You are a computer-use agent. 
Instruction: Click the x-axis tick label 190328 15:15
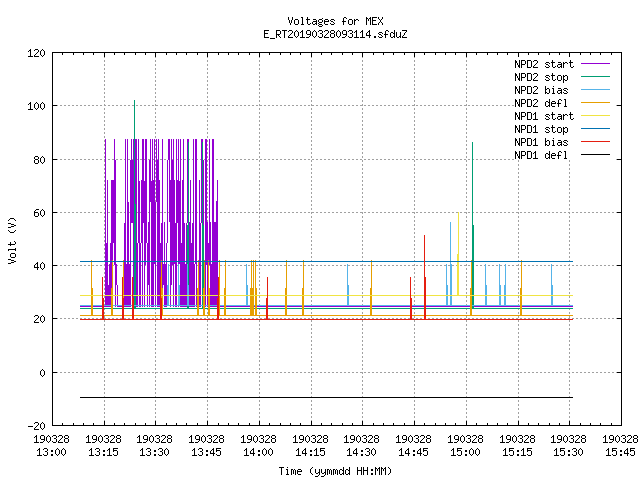tap(517, 446)
